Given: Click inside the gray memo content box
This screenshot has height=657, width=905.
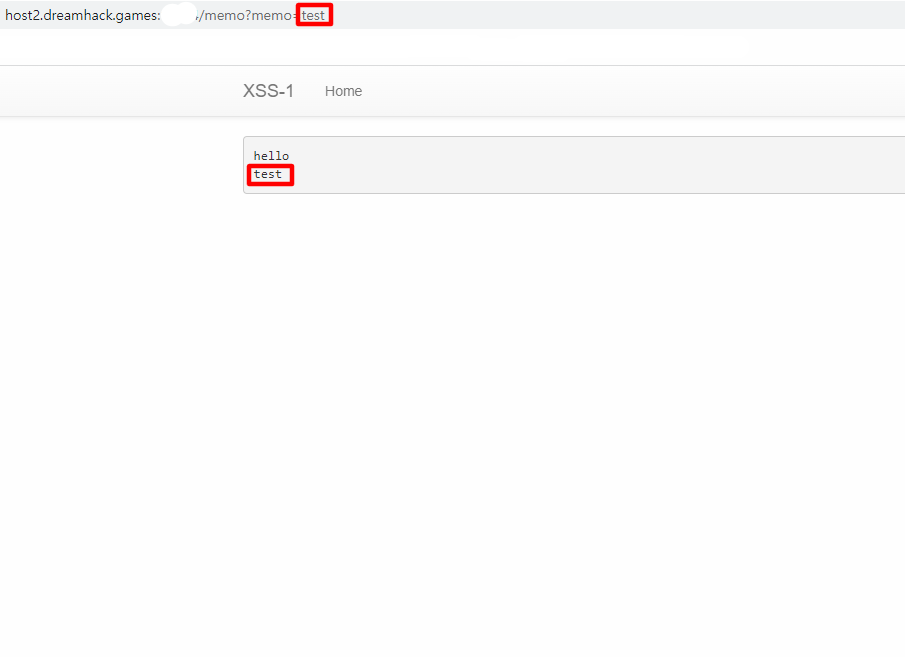Looking at the screenshot, I should (x=500, y=165).
